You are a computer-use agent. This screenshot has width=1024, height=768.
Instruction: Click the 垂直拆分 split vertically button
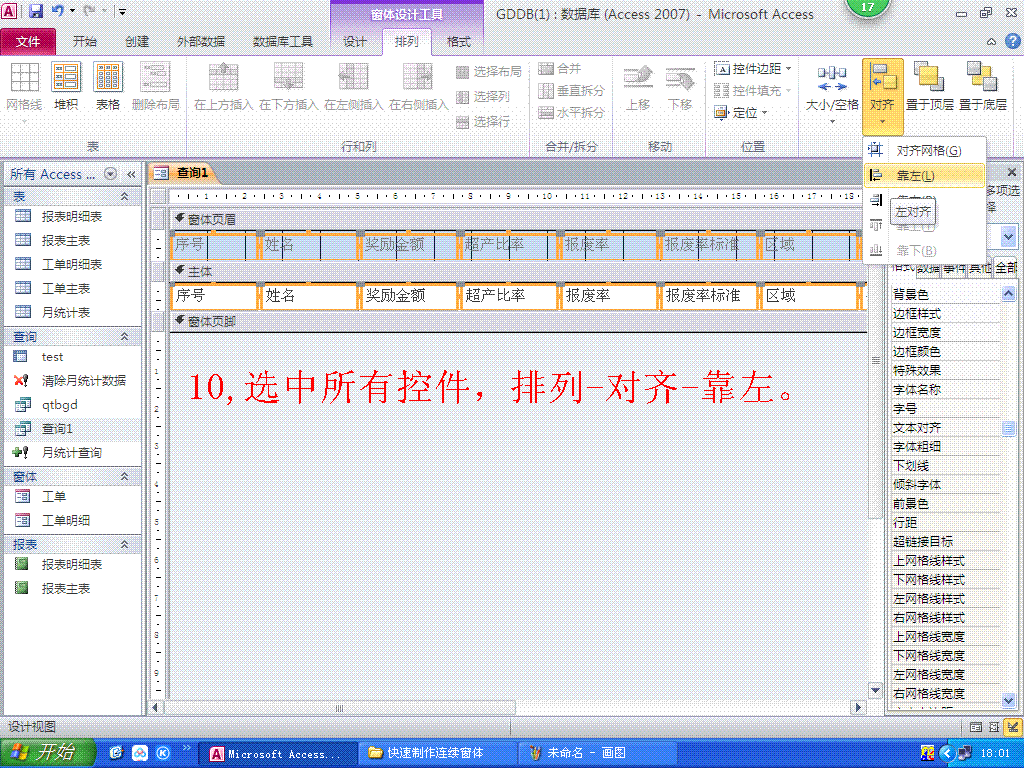point(571,91)
